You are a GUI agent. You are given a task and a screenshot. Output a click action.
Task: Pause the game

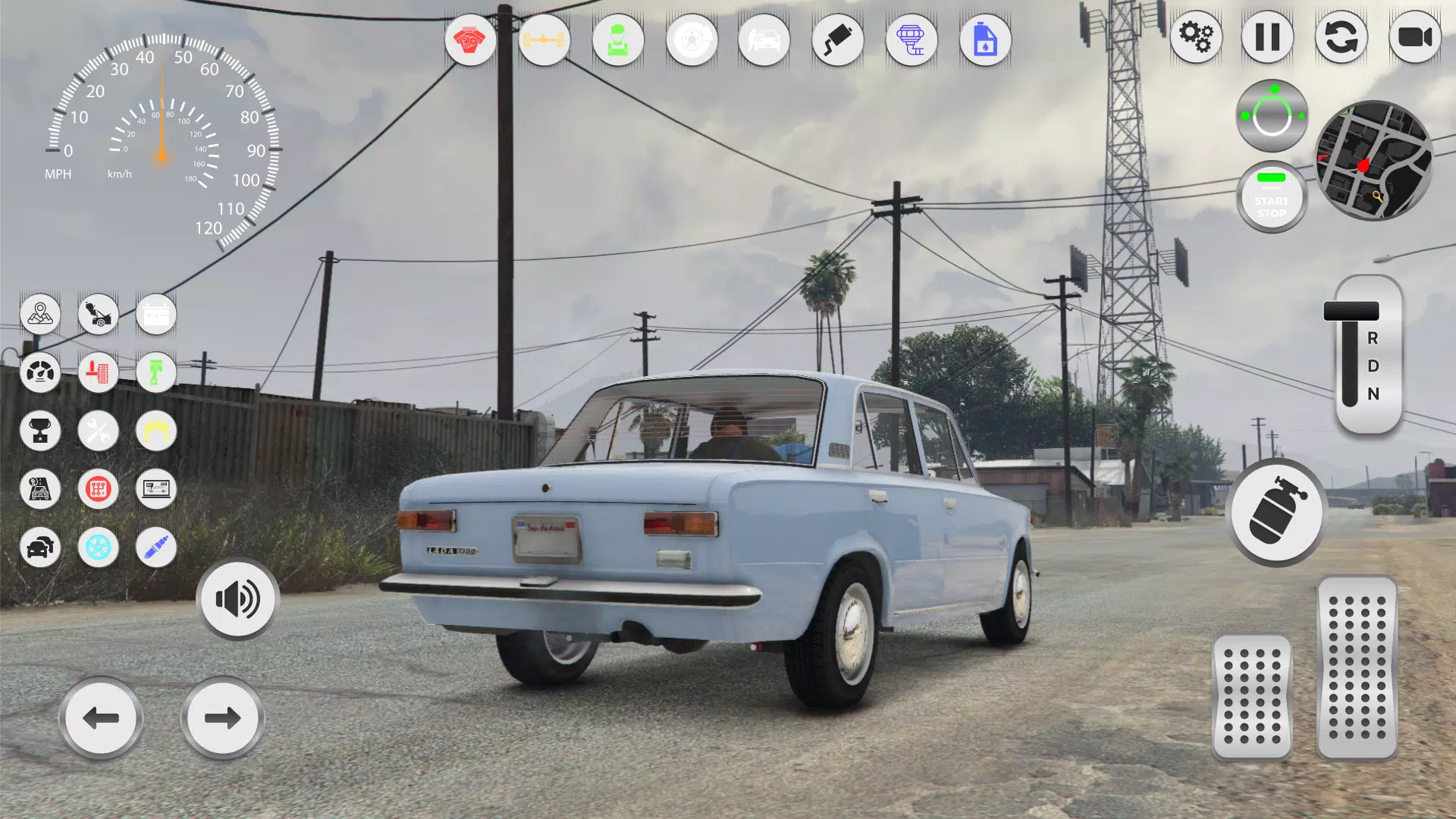[x=1267, y=36]
